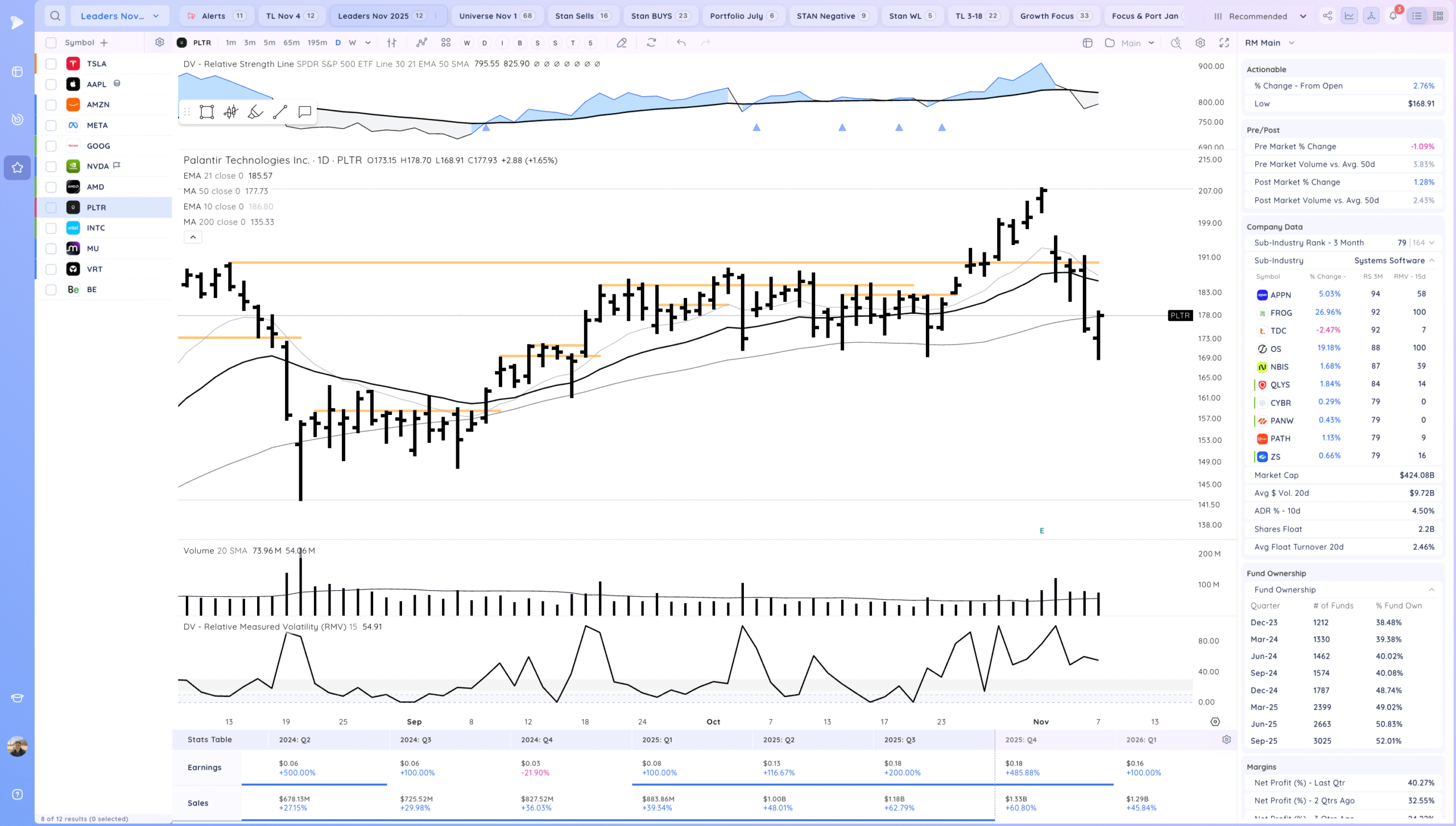Collapse the indicator legend chevron
The height and width of the screenshot is (826, 1456).
pyautogui.click(x=193, y=237)
